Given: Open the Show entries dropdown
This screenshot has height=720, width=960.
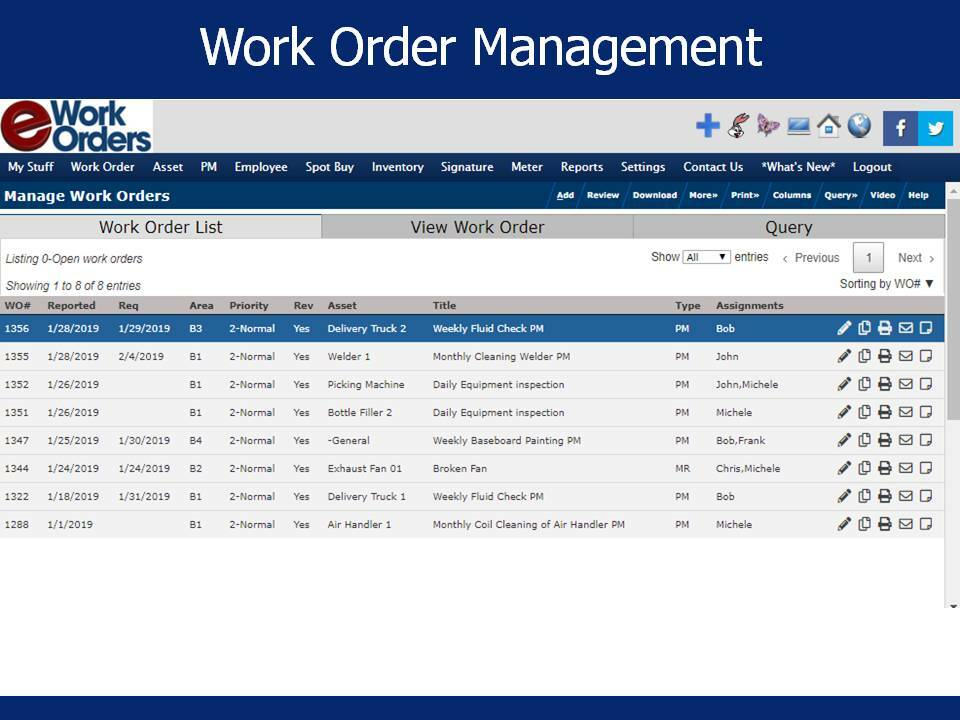Looking at the screenshot, I should 707,257.
